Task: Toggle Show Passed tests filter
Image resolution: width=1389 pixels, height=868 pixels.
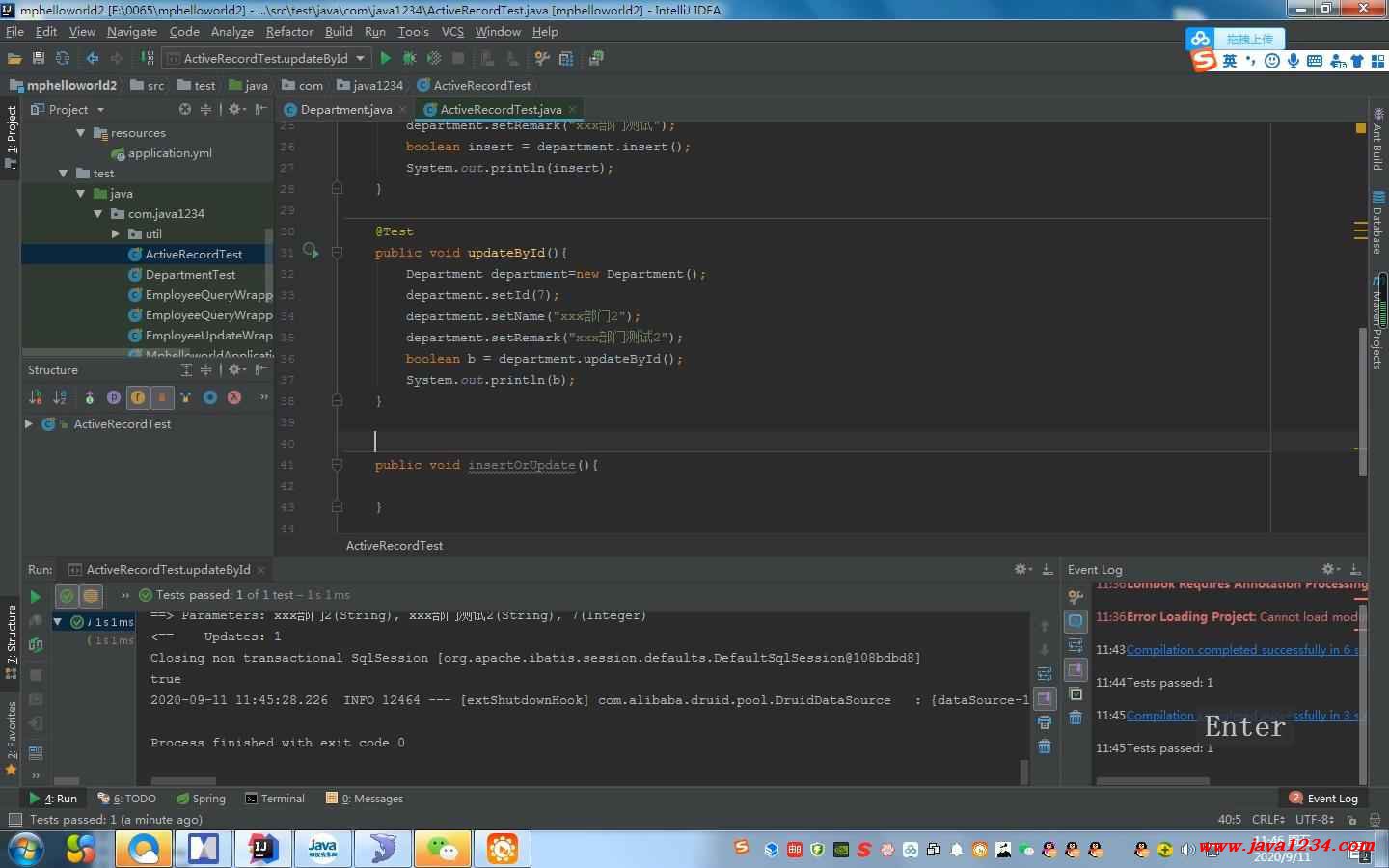Action: (x=67, y=596)
